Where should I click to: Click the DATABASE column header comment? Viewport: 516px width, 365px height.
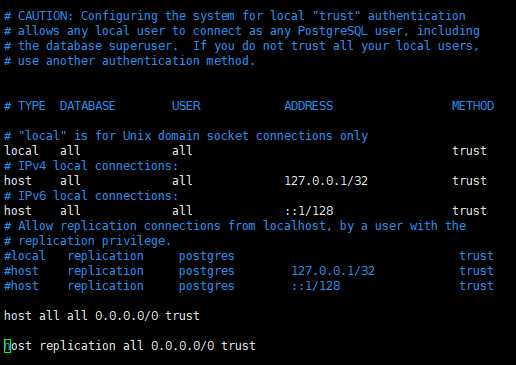(88, 106)
